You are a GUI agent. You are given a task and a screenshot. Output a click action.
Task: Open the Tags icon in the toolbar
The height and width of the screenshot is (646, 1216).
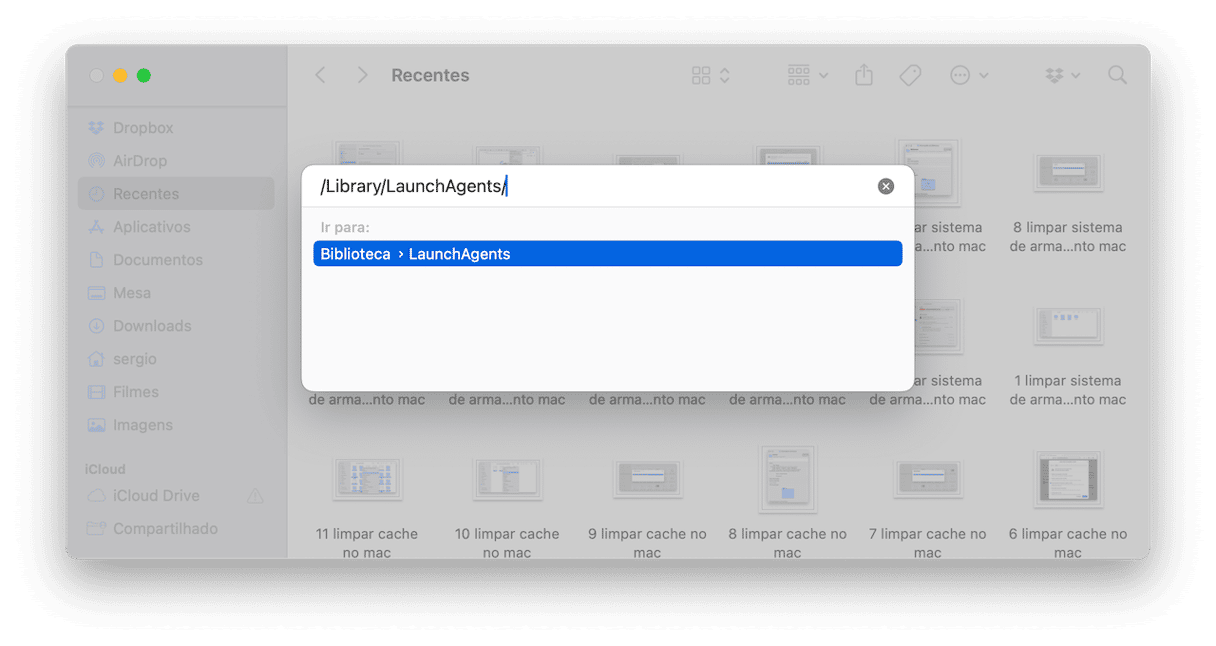click(x=910, y=75)
